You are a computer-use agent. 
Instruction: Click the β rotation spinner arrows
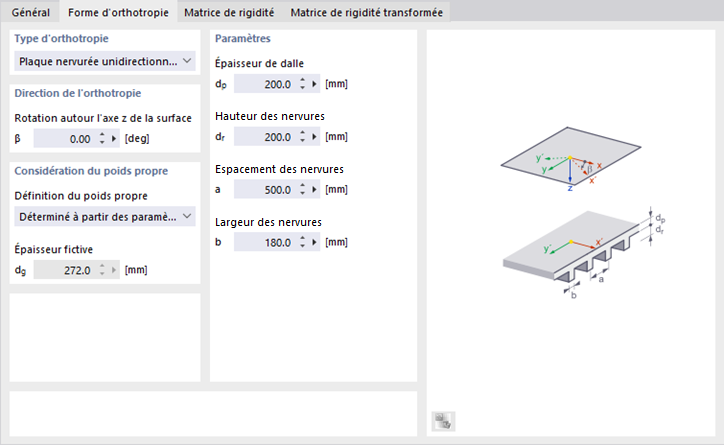(x=102, y=138)
